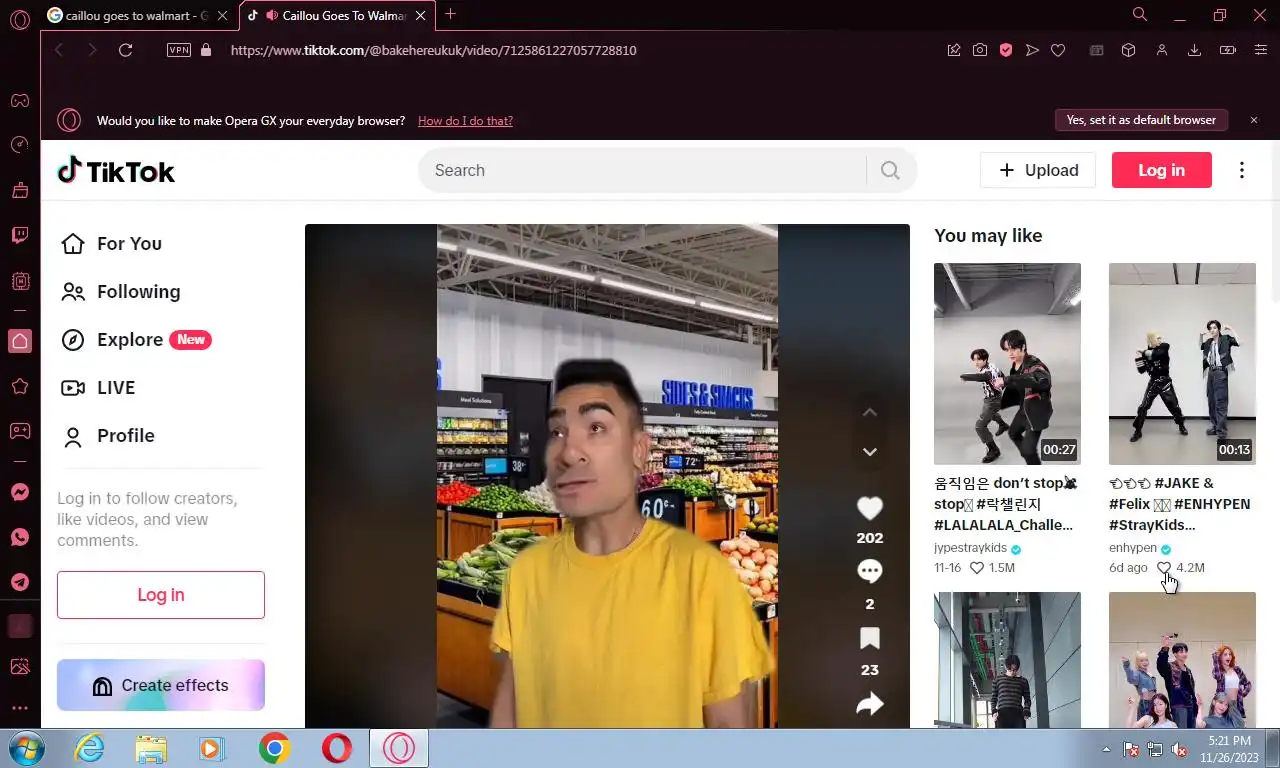1280x768 pixels.
Task: Toggle battery saver icon in toolbar
Action: coord(1228,50)
